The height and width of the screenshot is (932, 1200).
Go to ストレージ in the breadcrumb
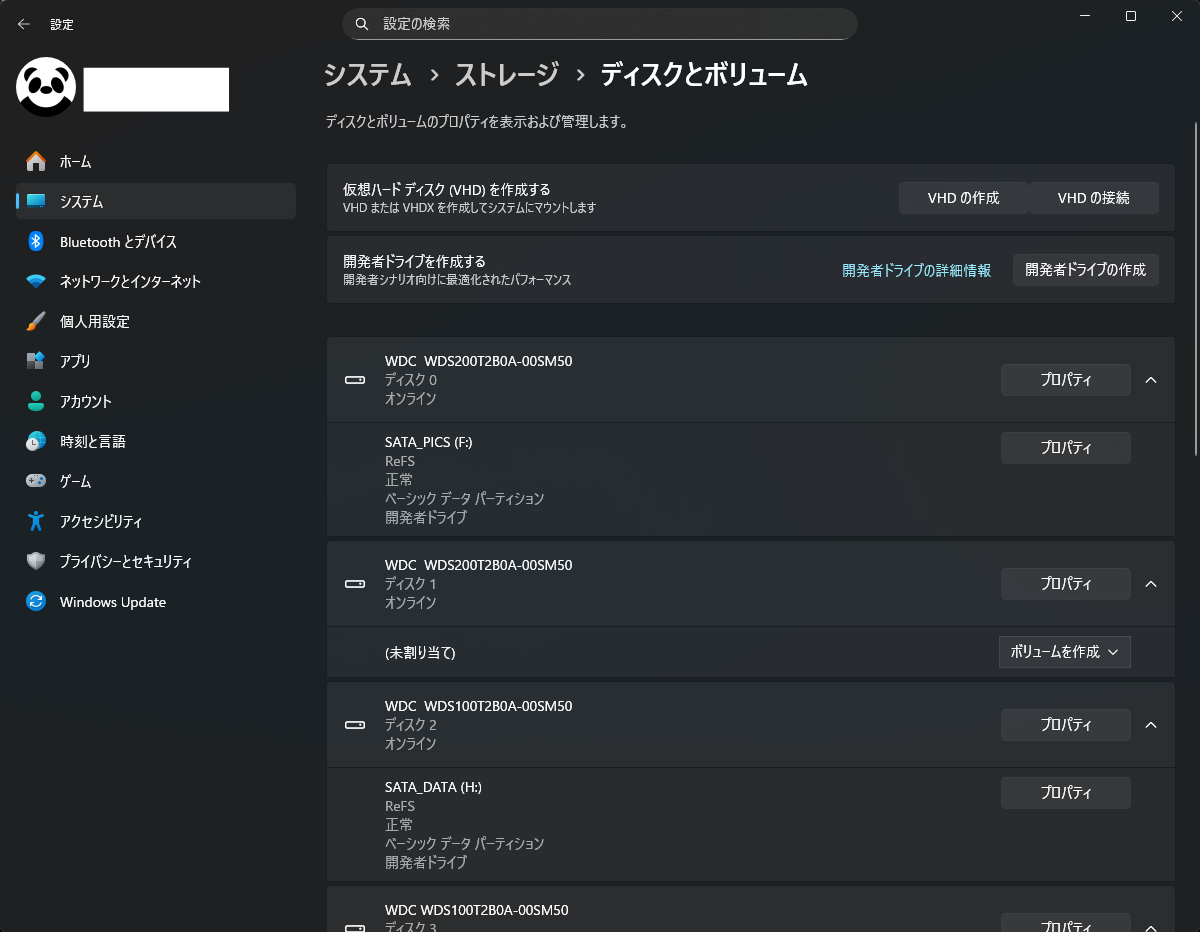[x=506, y=75]
